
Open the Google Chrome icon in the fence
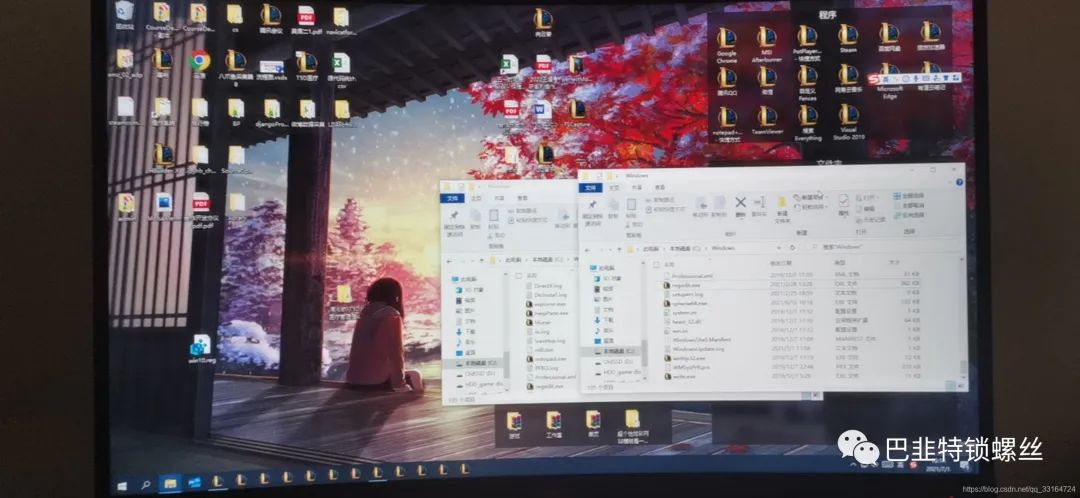727,45
